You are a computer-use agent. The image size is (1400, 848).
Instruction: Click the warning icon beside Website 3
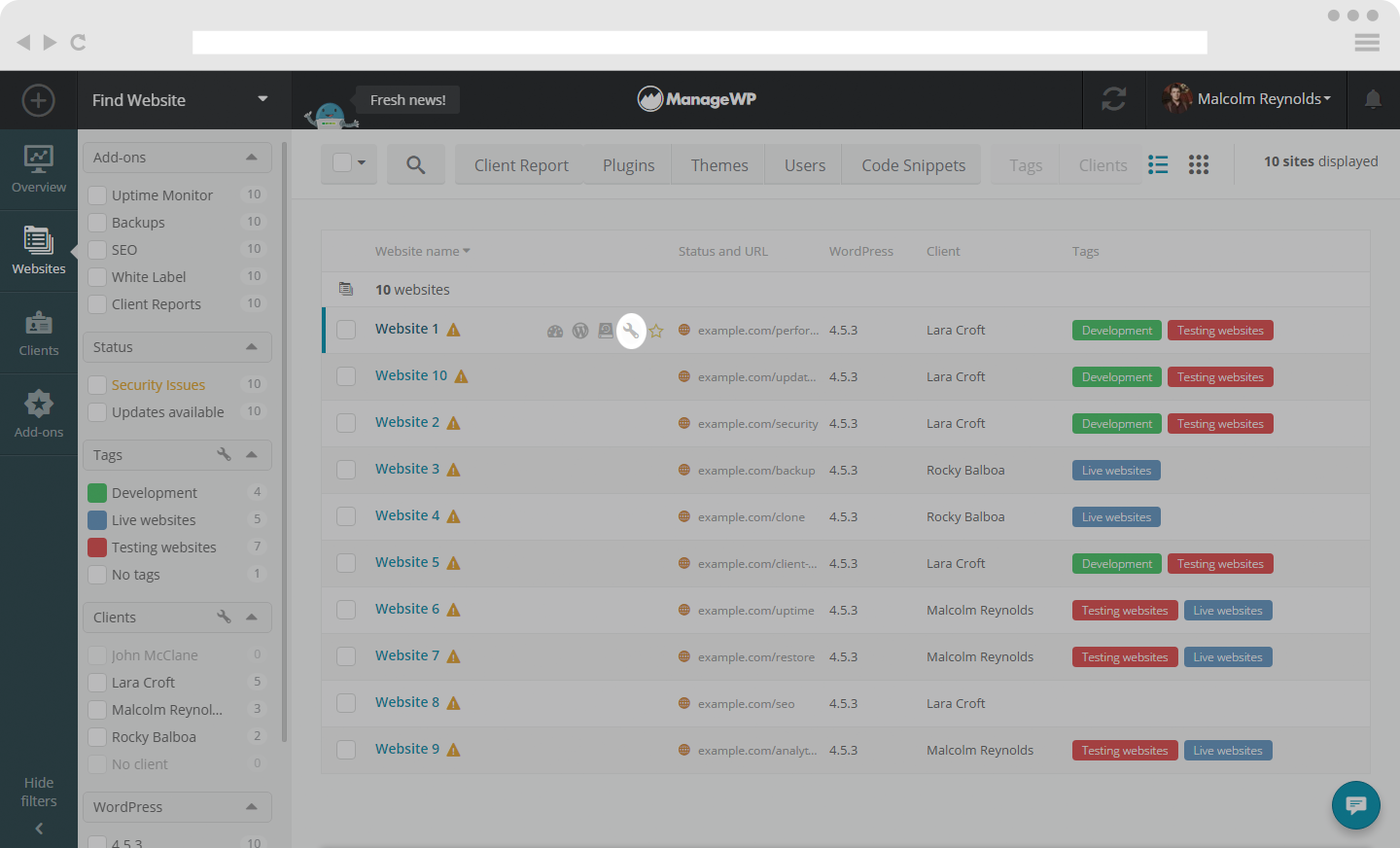453,470
